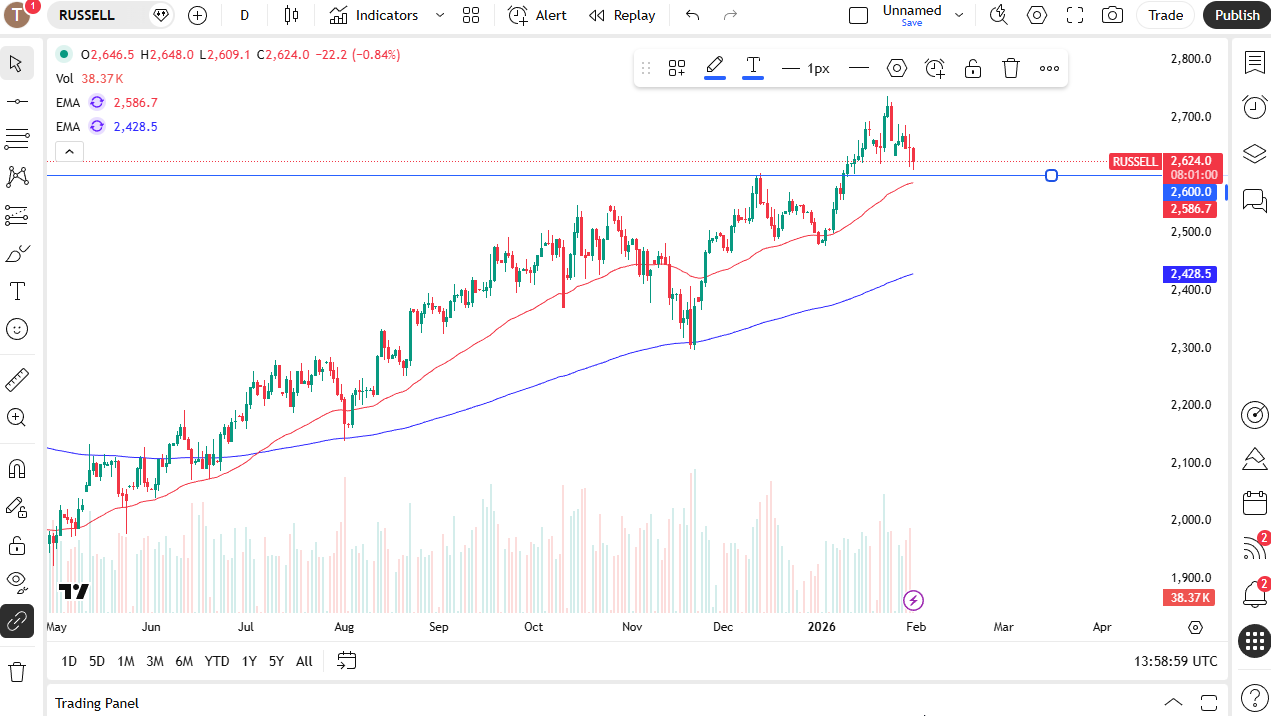Open the Fibonacci retracement tools

(x=17, y=139)
